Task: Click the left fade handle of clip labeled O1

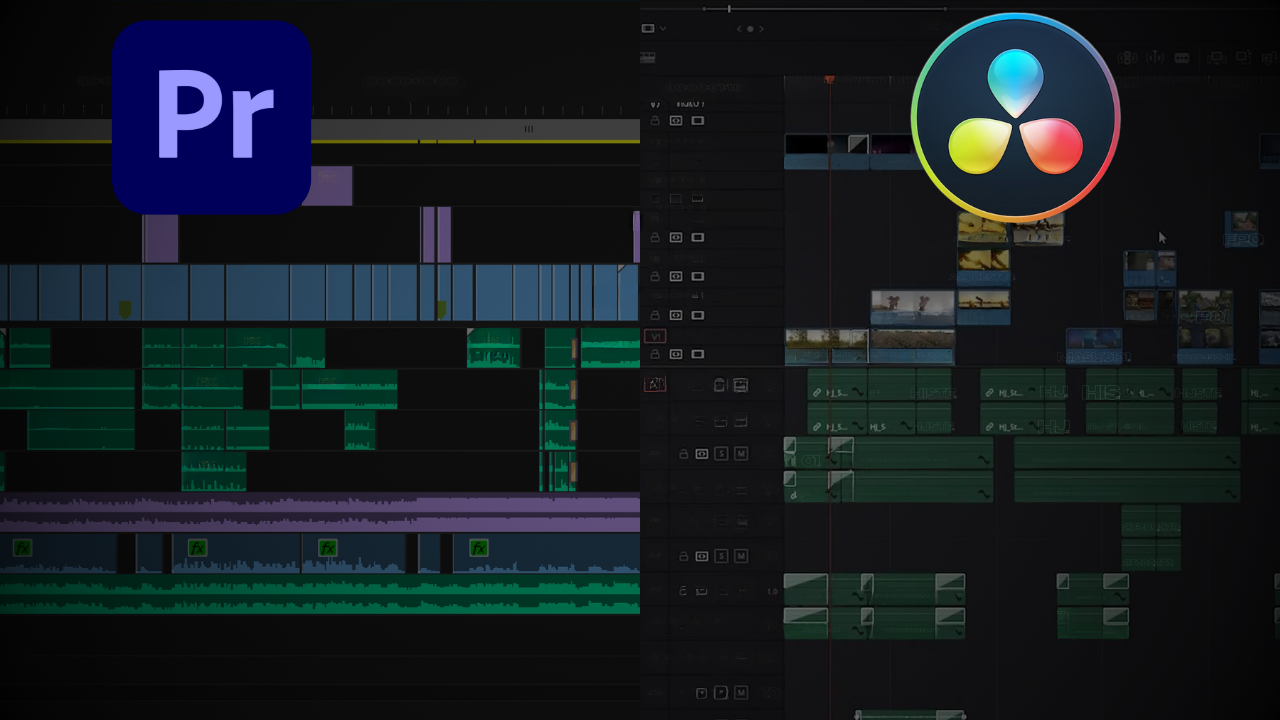Action: click(790, 445)
